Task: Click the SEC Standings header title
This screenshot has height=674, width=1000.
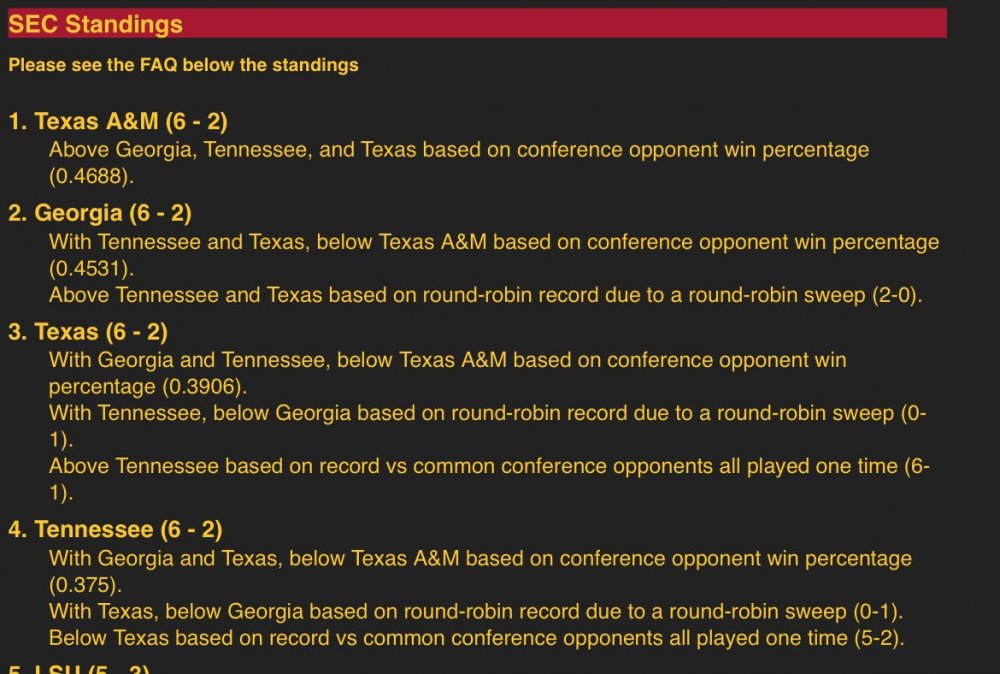Action: coord(95,25)
